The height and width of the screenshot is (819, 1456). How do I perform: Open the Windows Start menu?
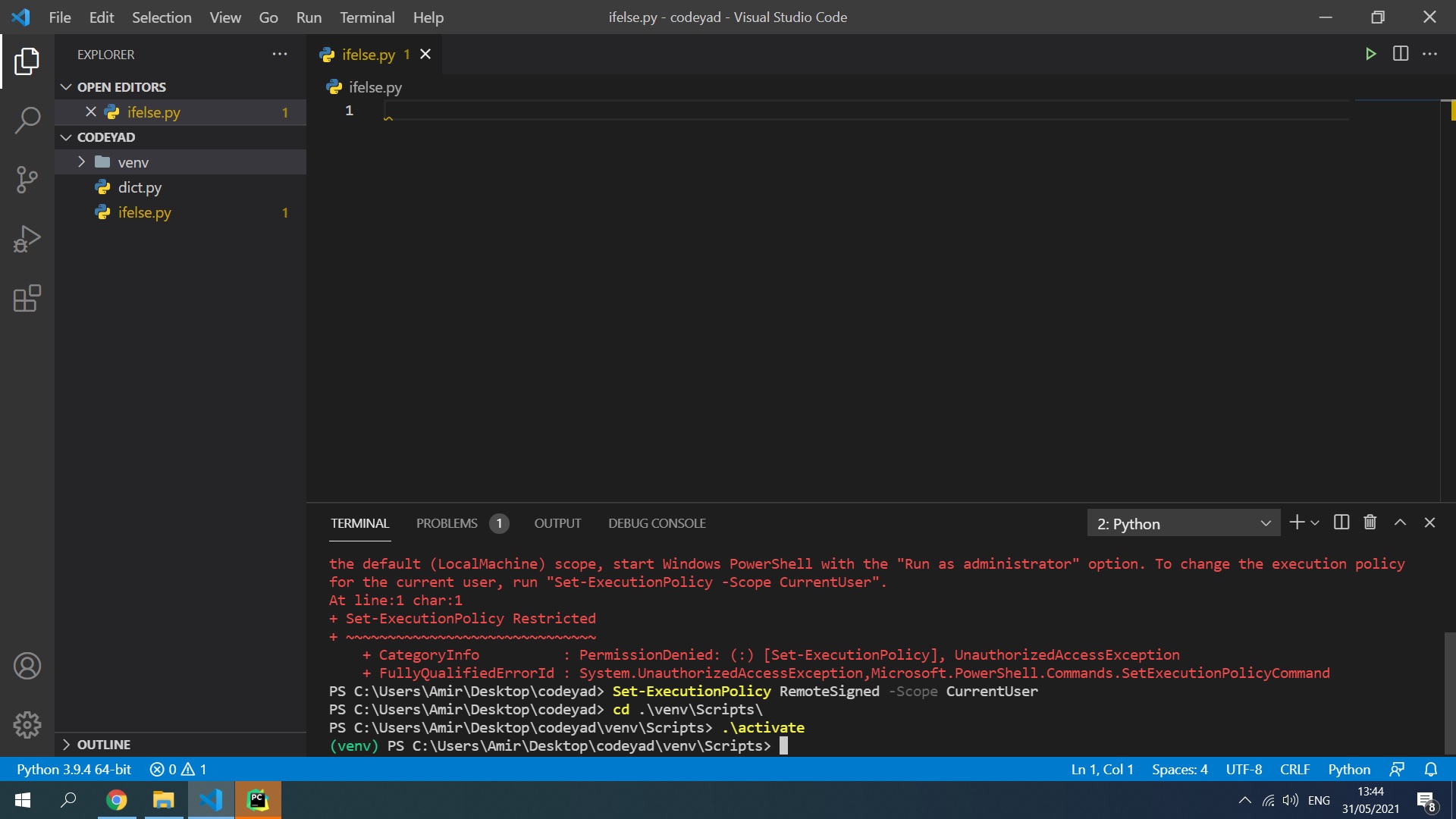[23, 800]
